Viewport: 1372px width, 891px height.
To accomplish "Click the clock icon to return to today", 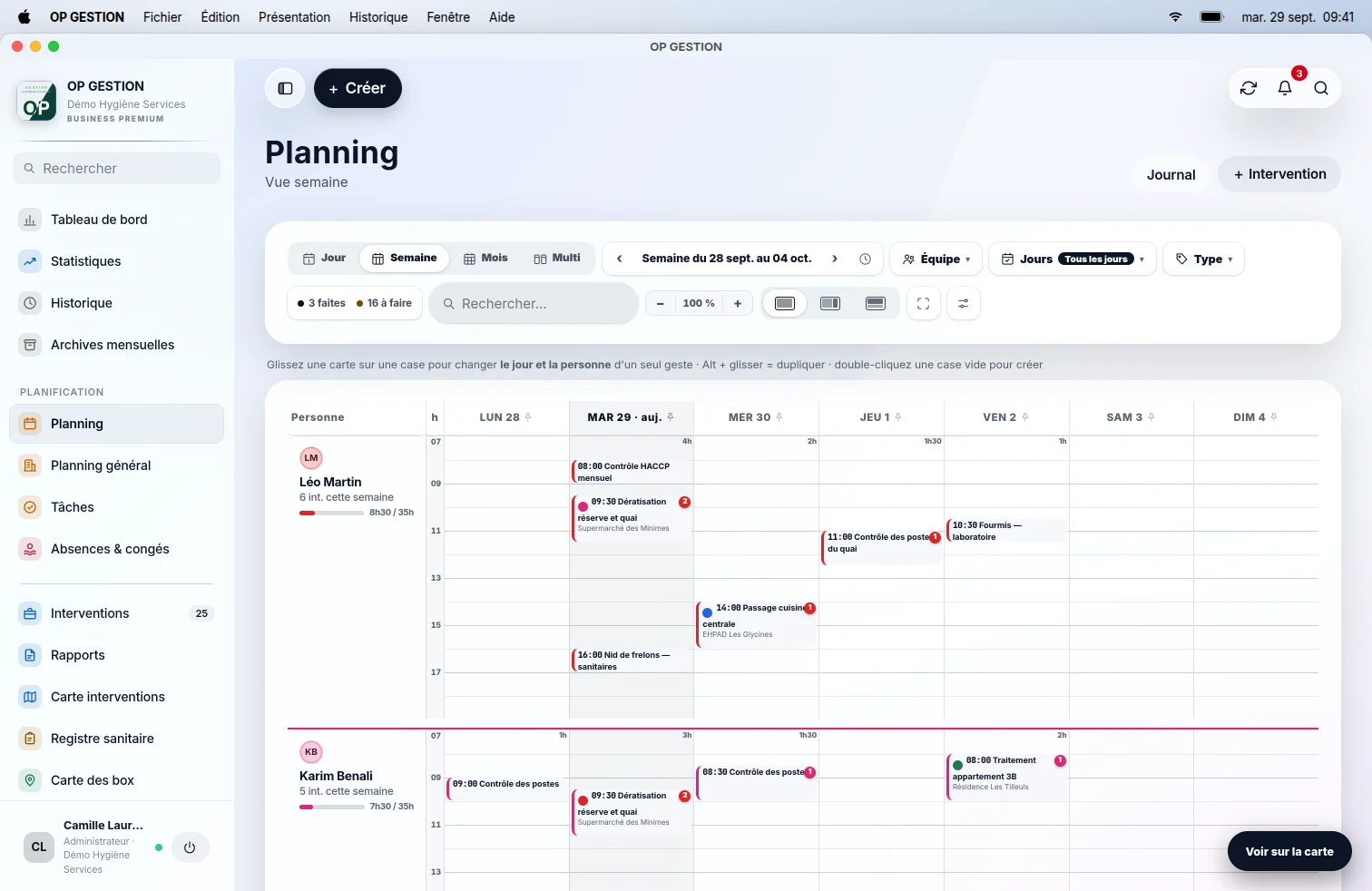I will [x=866, y=259].
